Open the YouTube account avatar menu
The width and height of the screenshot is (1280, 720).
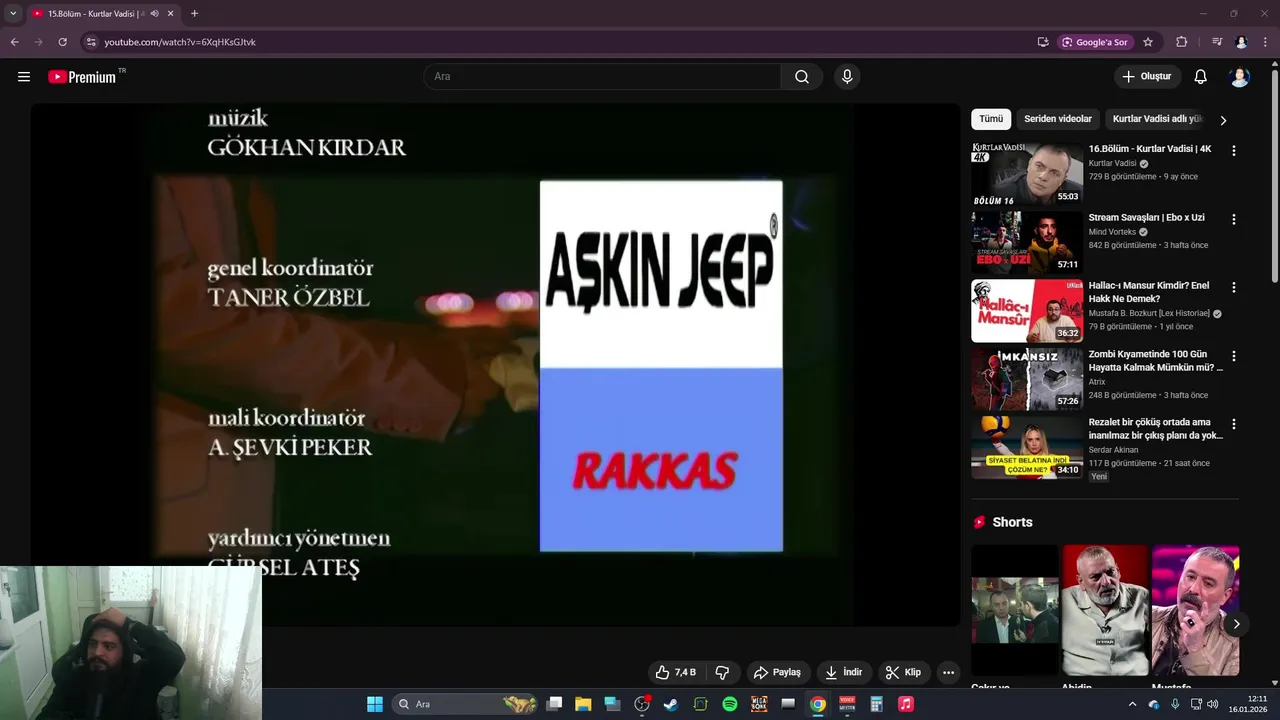click(1240, 77)
